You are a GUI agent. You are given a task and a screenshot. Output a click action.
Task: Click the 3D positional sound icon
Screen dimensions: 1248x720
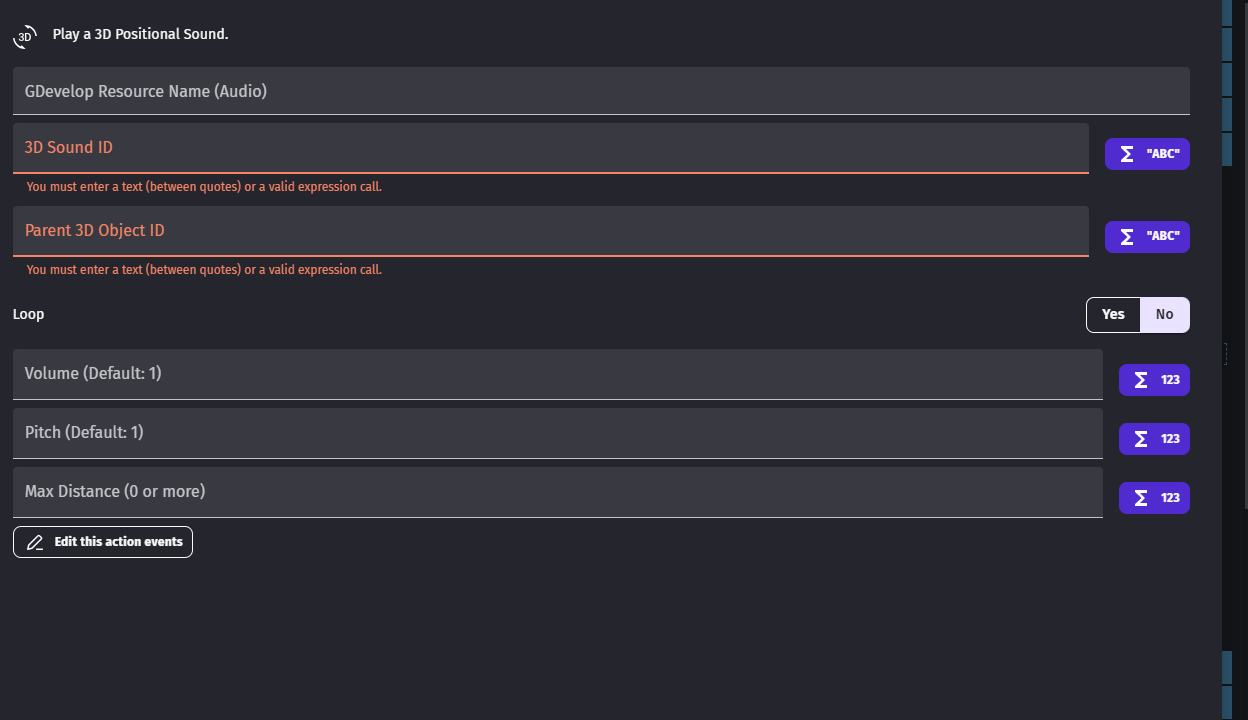25,36
